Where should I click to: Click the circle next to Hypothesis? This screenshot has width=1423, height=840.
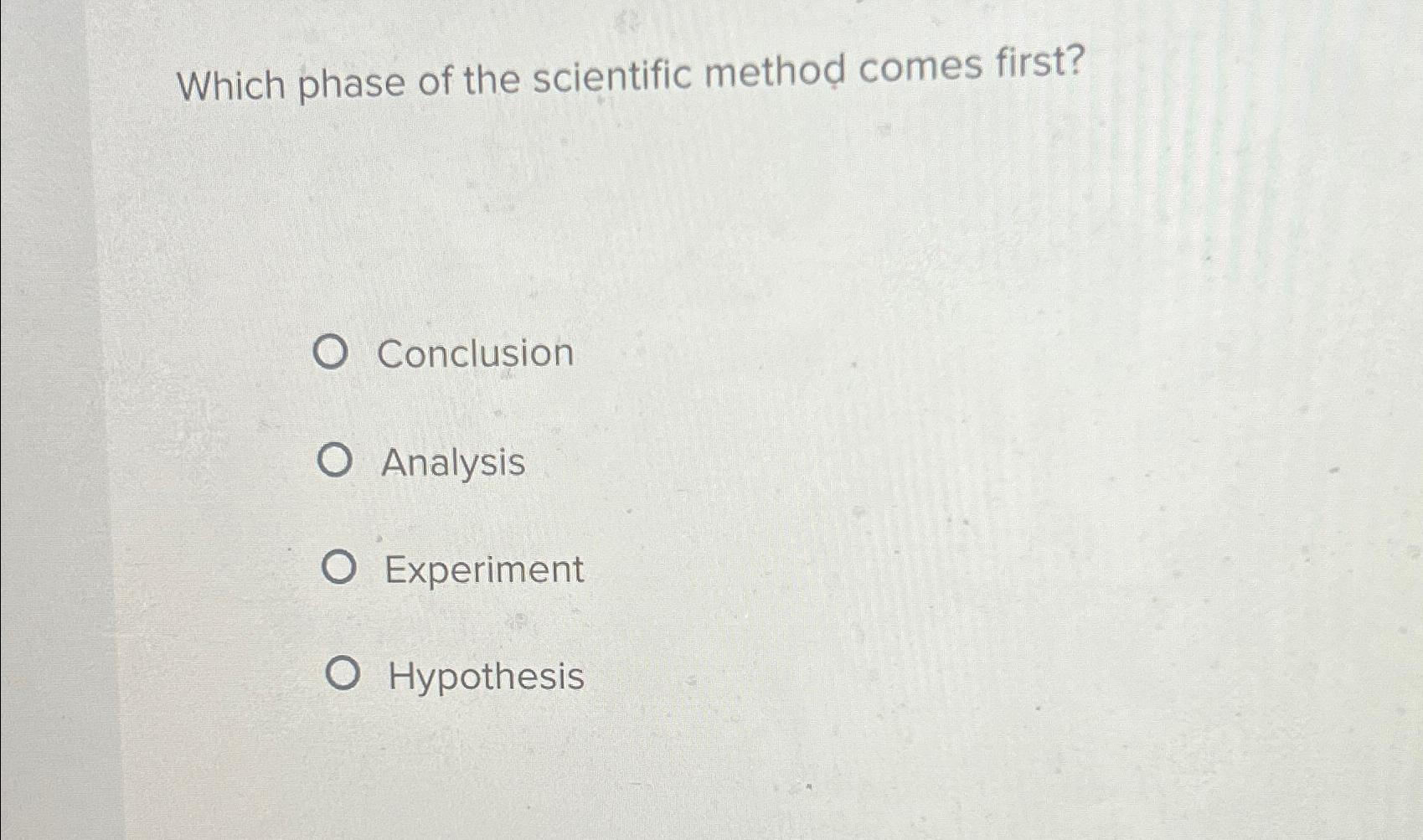tap(344, 674)
